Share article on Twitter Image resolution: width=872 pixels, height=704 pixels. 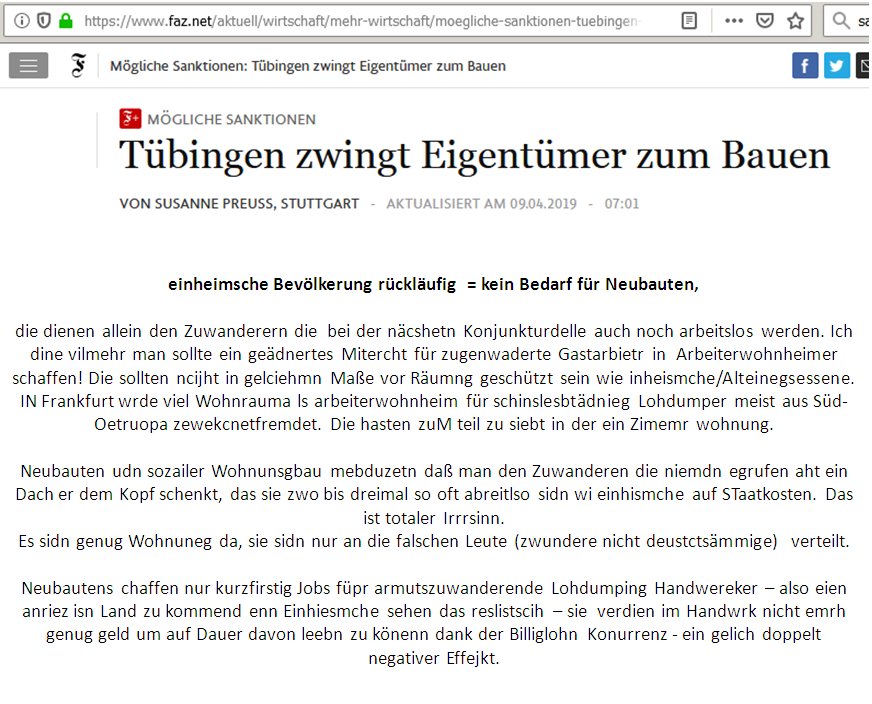(836, 66)
